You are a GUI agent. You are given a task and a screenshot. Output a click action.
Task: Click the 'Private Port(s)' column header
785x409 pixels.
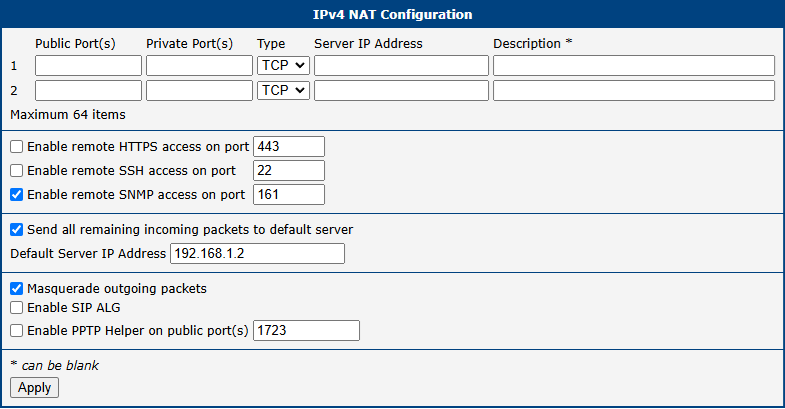point(189,44)
